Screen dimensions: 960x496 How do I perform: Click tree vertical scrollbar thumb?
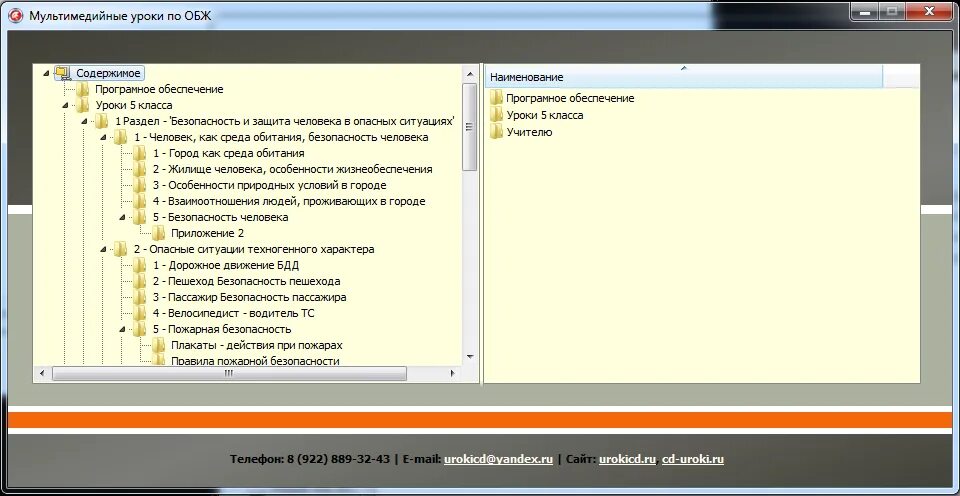click(470, 127)
